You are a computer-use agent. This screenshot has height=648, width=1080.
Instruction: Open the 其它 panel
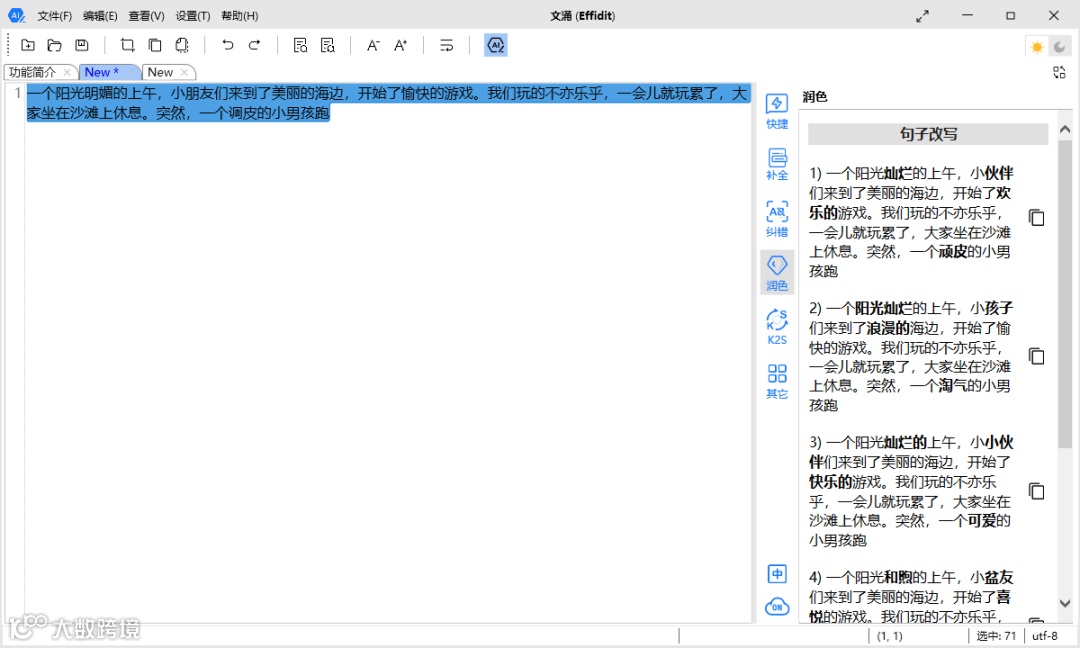777,381
